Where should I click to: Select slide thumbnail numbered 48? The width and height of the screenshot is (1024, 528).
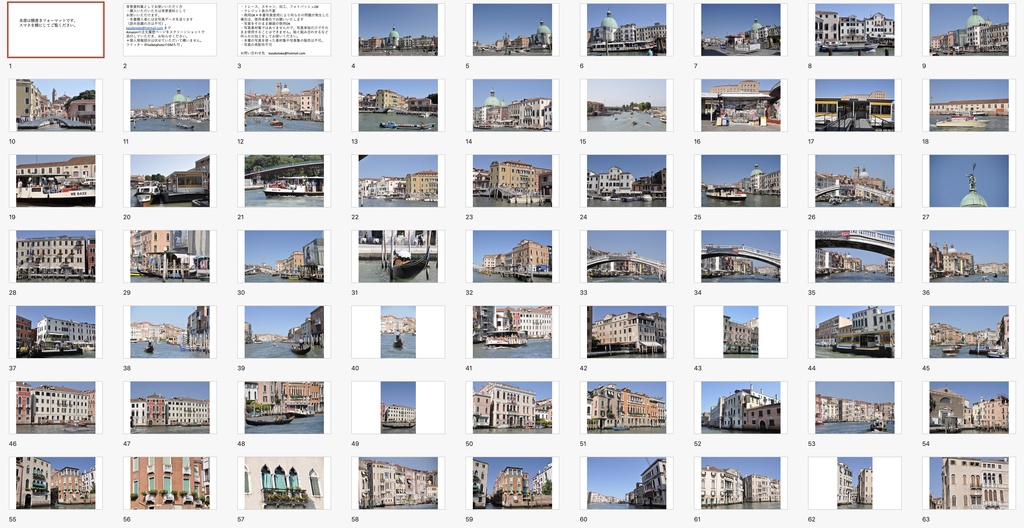tap(284, 408)
